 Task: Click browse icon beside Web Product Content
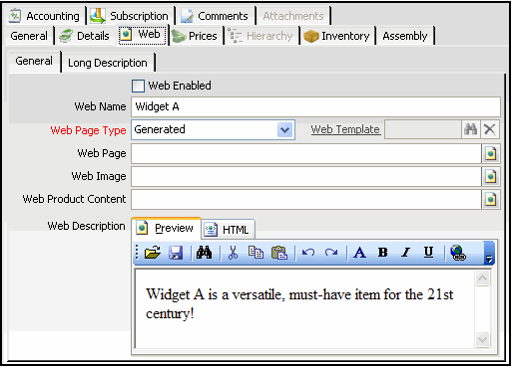(491, 199)
